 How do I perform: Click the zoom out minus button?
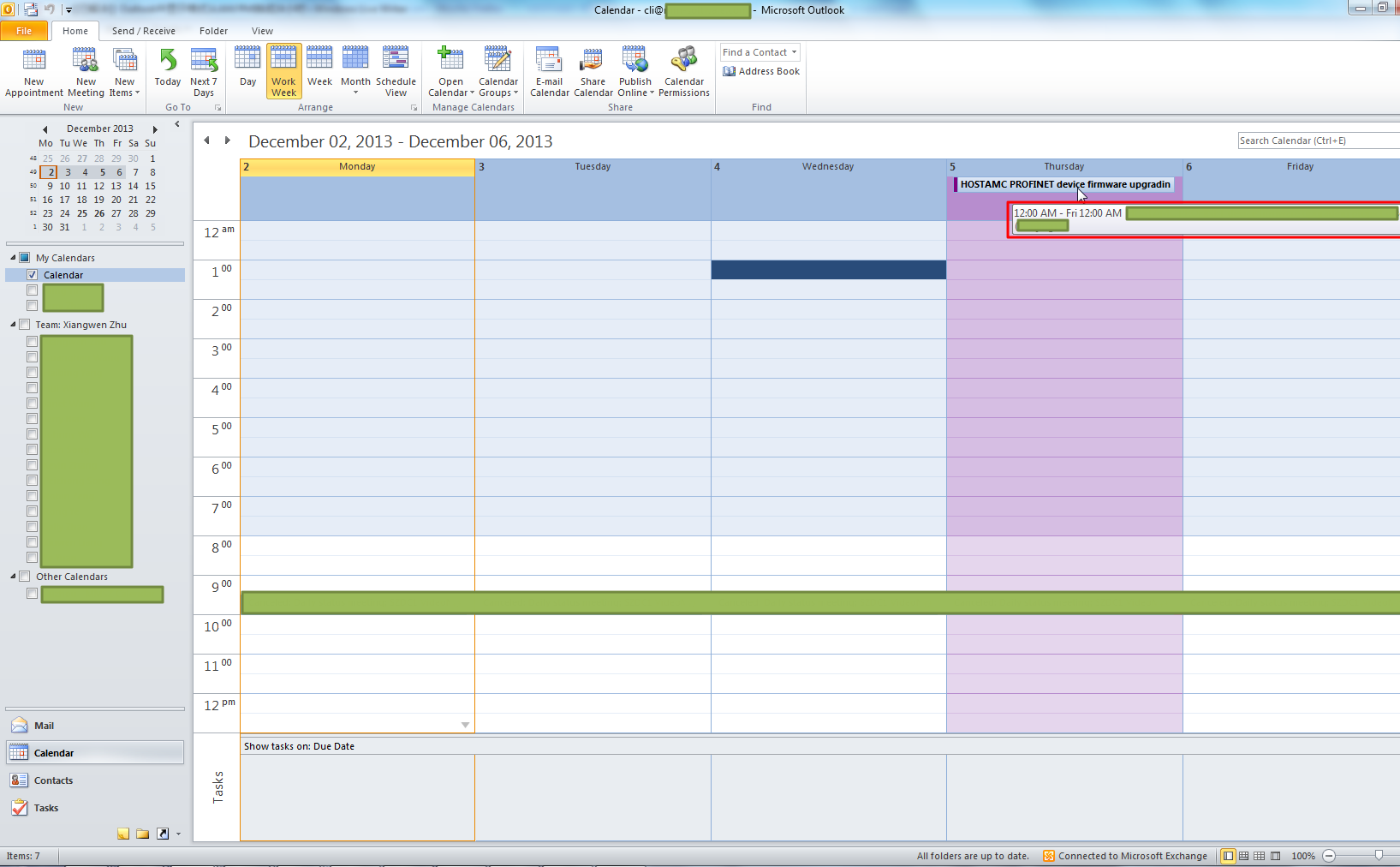(x=1329, y=856)
